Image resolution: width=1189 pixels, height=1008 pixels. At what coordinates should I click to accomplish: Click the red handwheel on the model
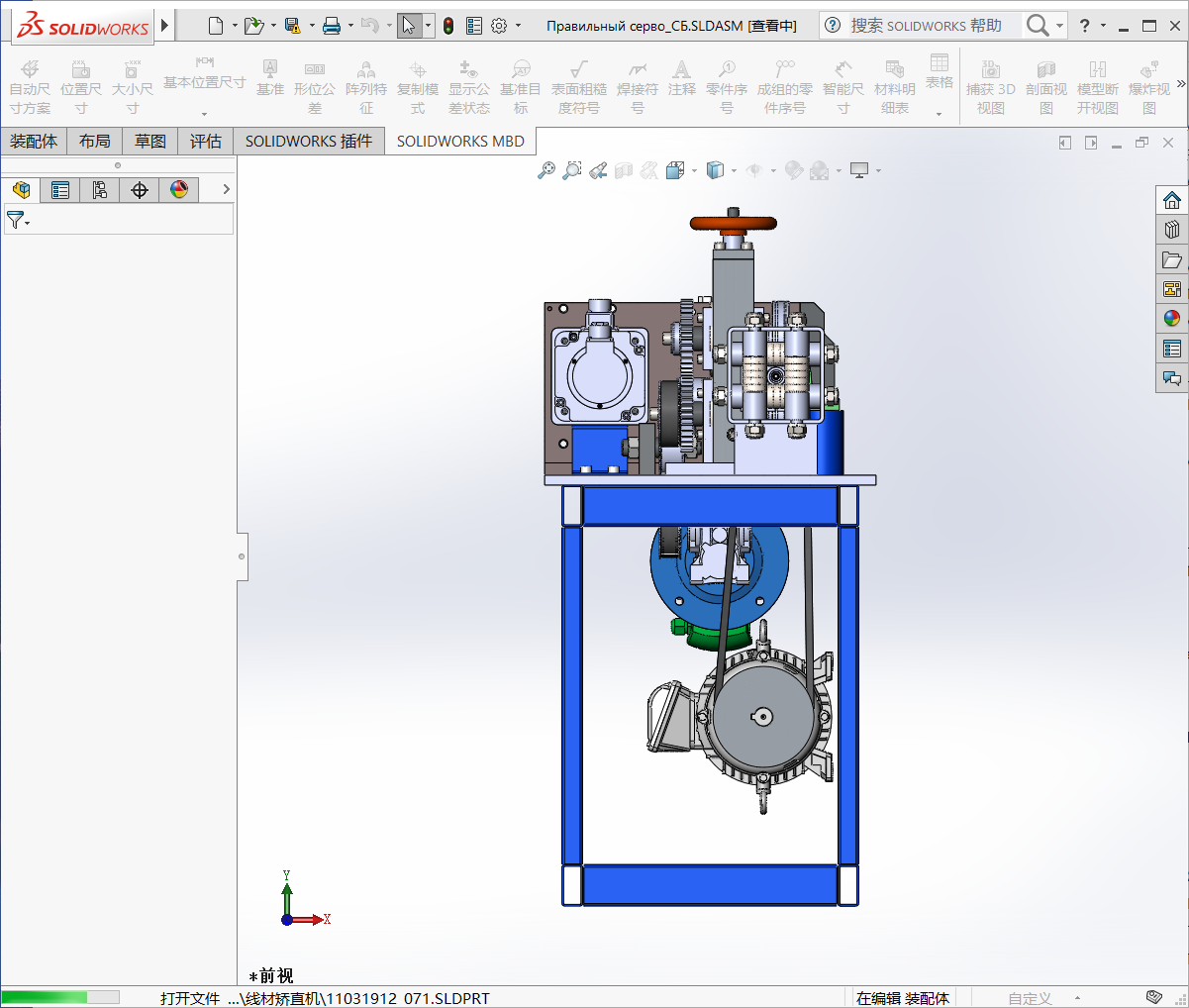pyautogui.click(x=734, y=223)
